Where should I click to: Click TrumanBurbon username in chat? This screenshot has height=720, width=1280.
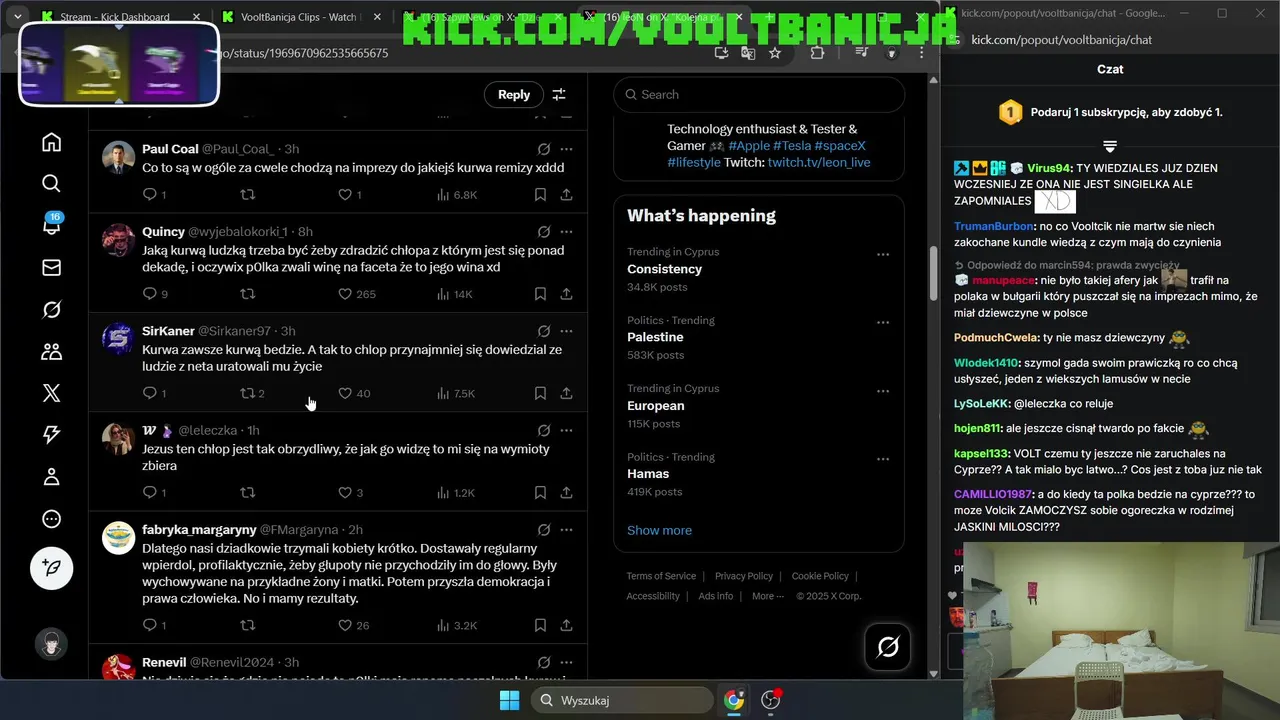click(994, 226)
